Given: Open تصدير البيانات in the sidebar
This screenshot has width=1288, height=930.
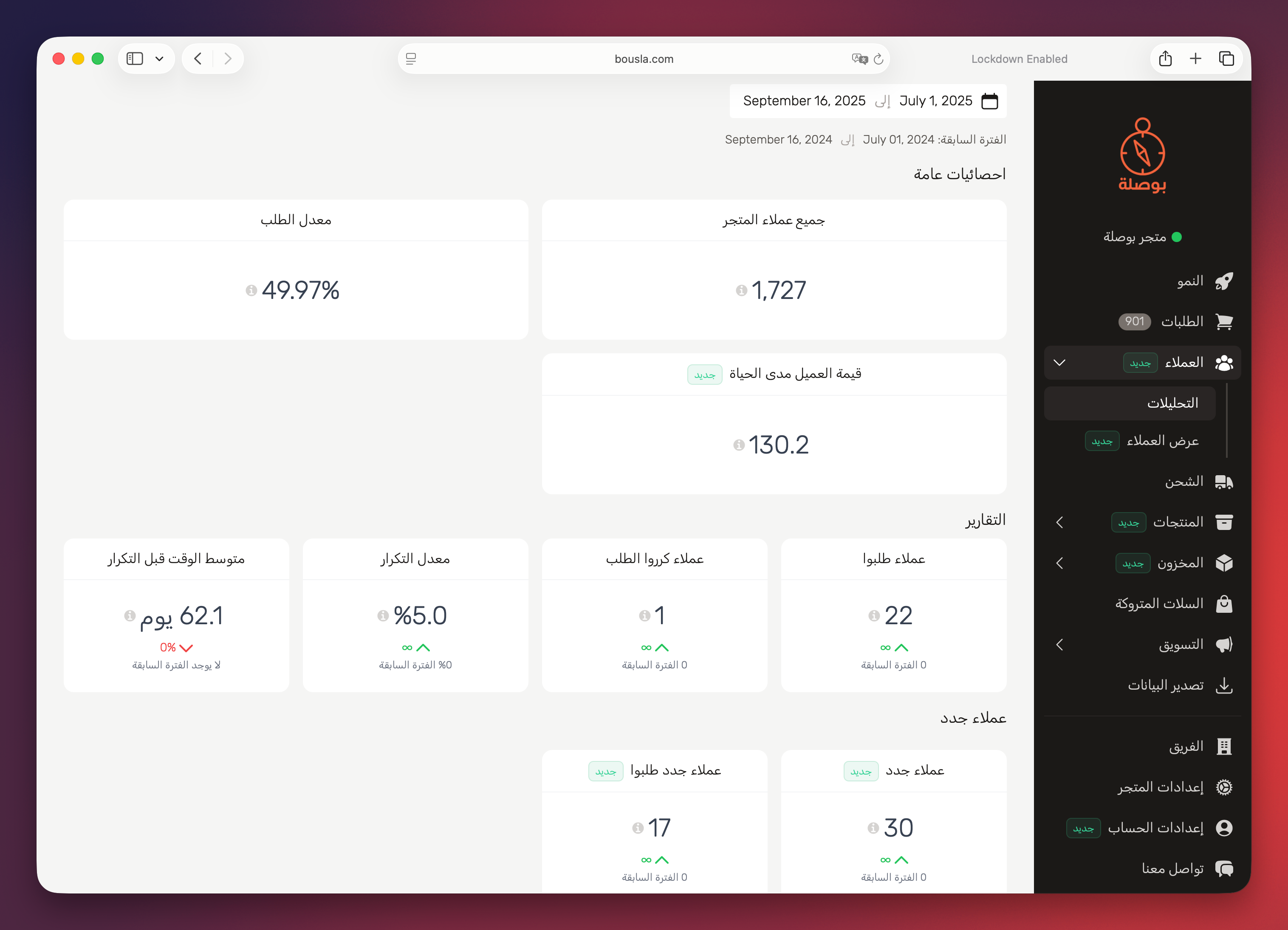Looking at the screenshot, I should [1165, 685].
